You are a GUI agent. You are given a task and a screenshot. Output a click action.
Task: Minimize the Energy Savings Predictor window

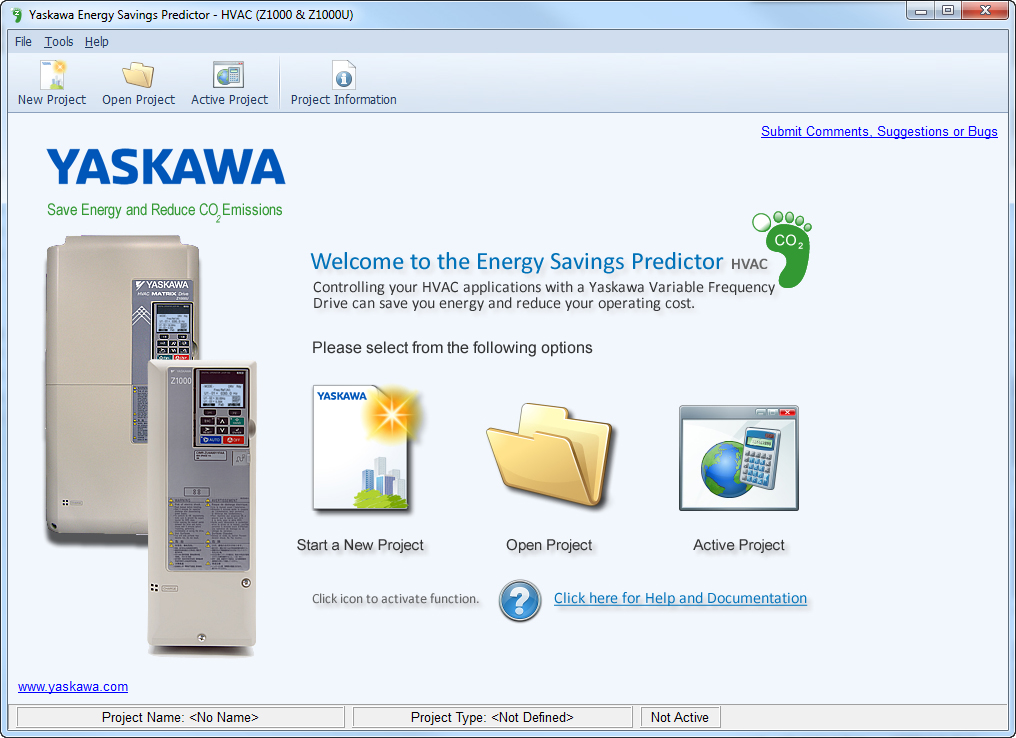pyautogui.click(x=921, y=11)
